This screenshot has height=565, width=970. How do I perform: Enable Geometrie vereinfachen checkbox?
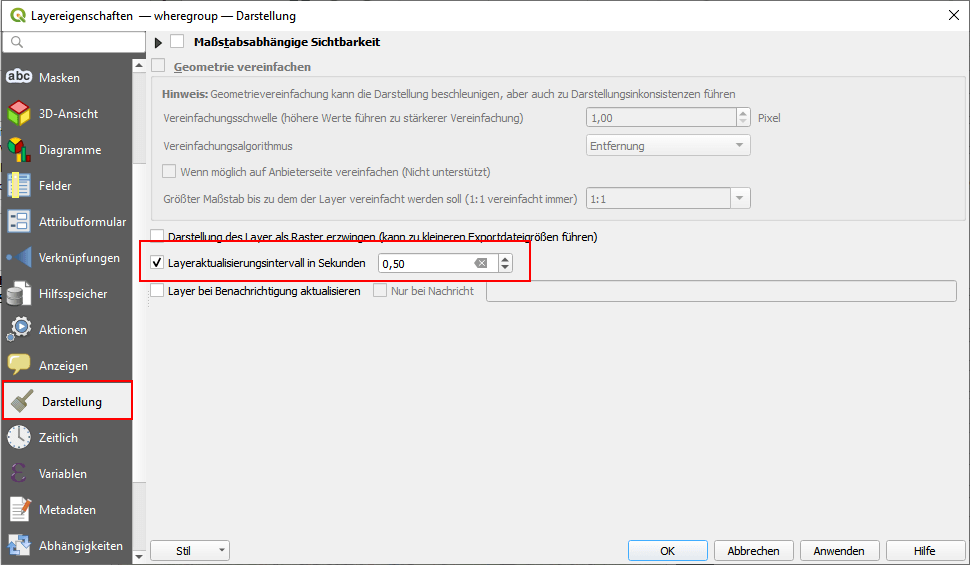[158, 67]
